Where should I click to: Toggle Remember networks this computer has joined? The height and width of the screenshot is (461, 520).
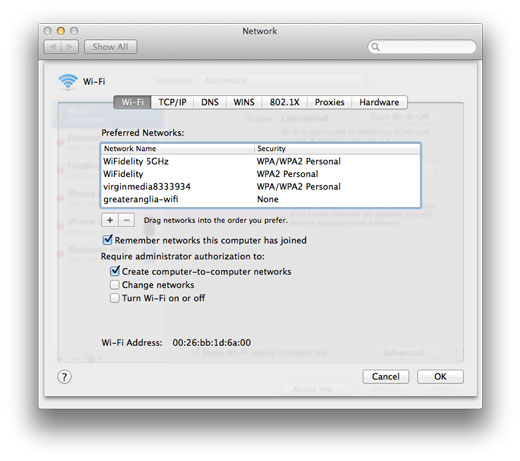pyautogui.click(x=107, y=240)
